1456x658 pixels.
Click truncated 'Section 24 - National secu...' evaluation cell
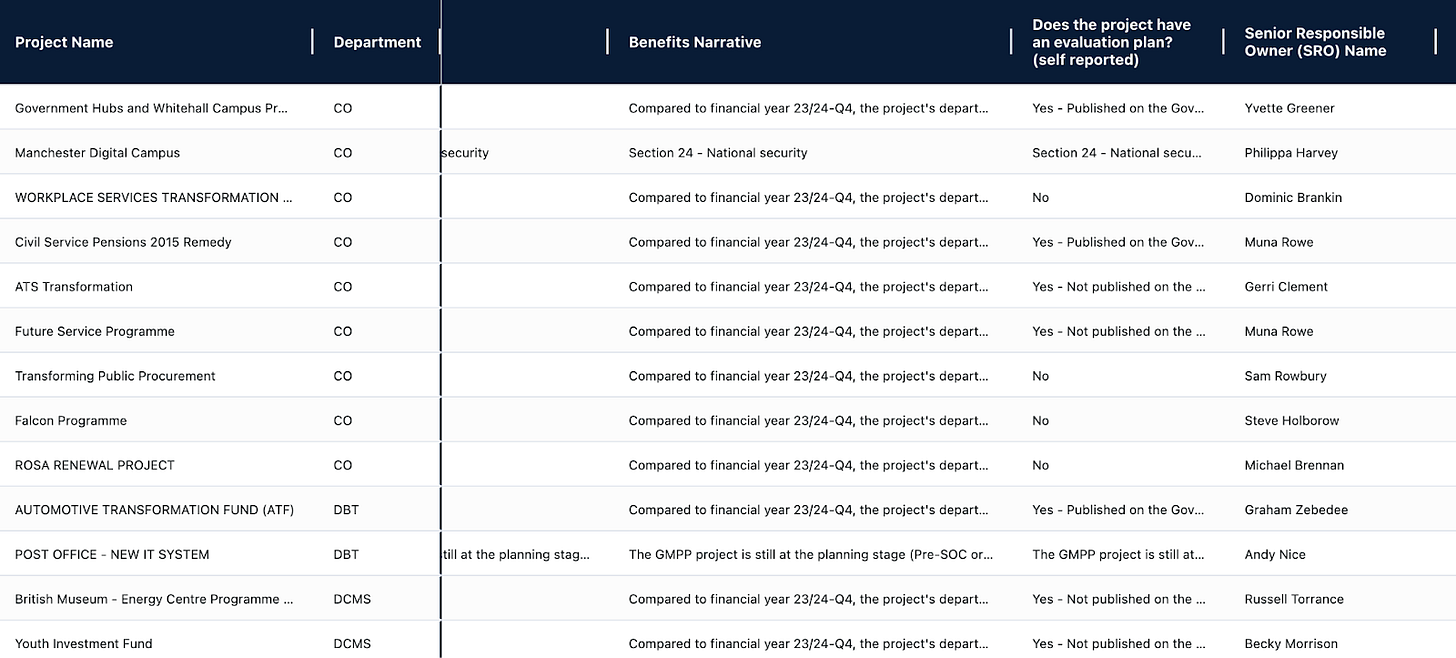point(1116,153)
